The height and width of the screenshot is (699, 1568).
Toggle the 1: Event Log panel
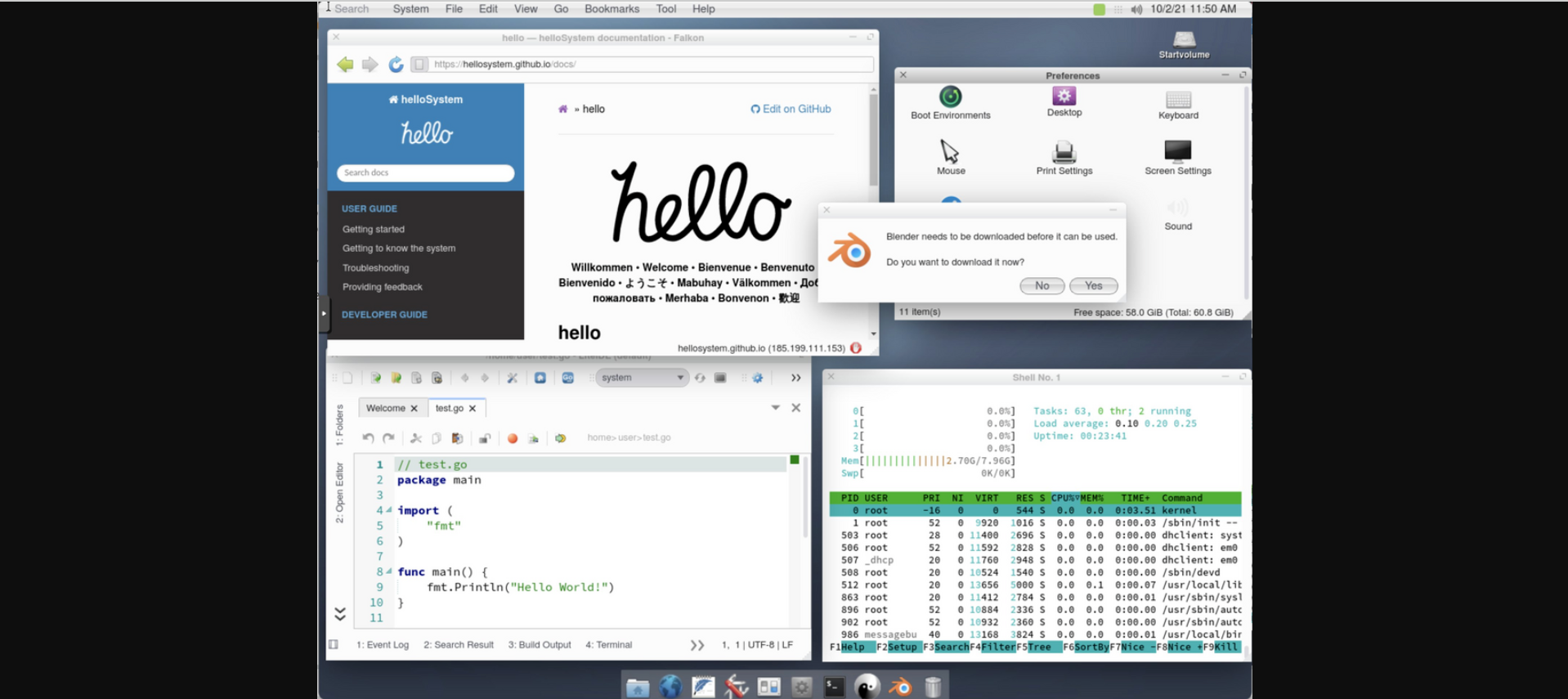(x=382, y=645)
